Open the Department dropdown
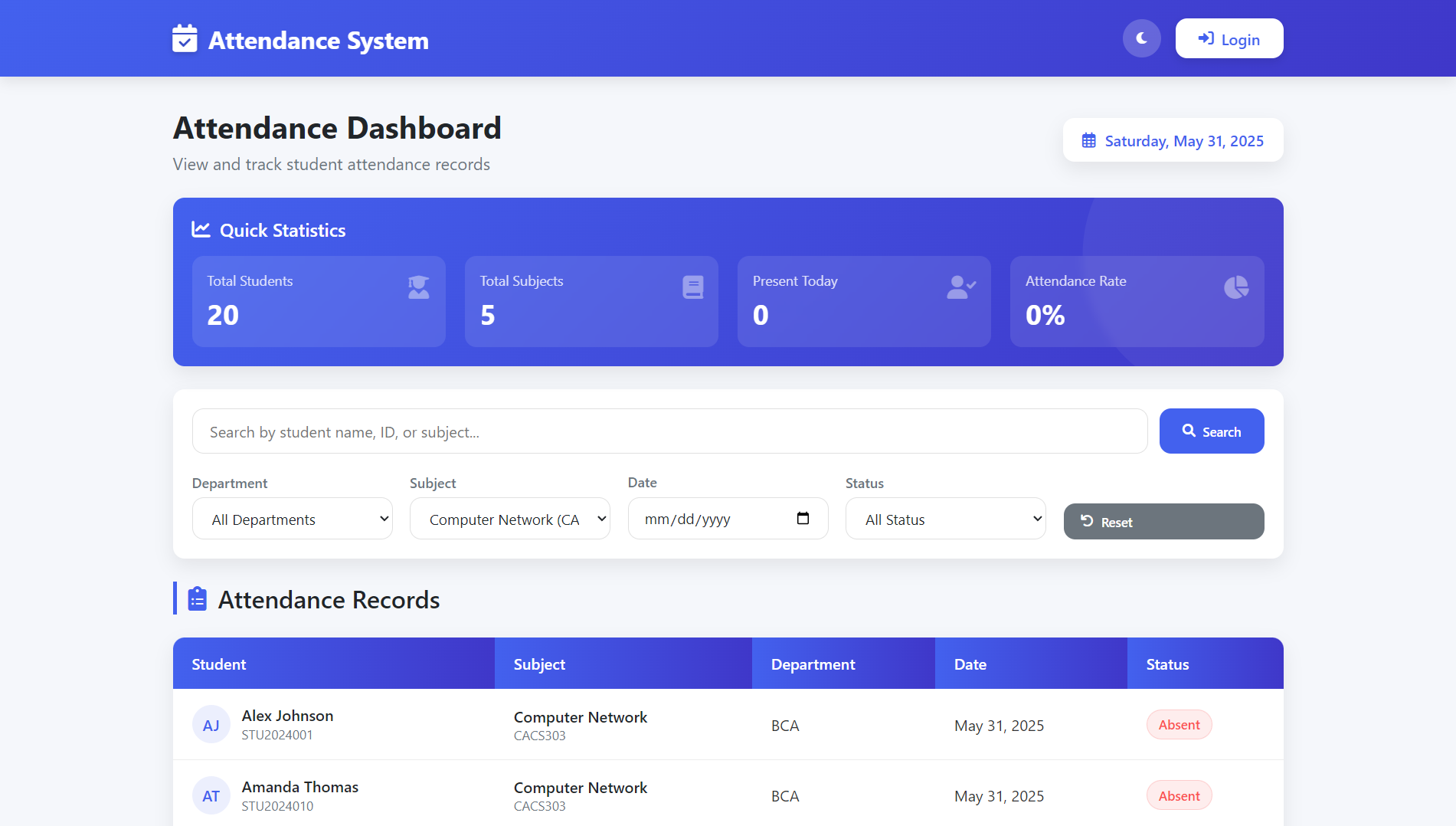The height and width of the screenshot is (826, 1456). 293,519
